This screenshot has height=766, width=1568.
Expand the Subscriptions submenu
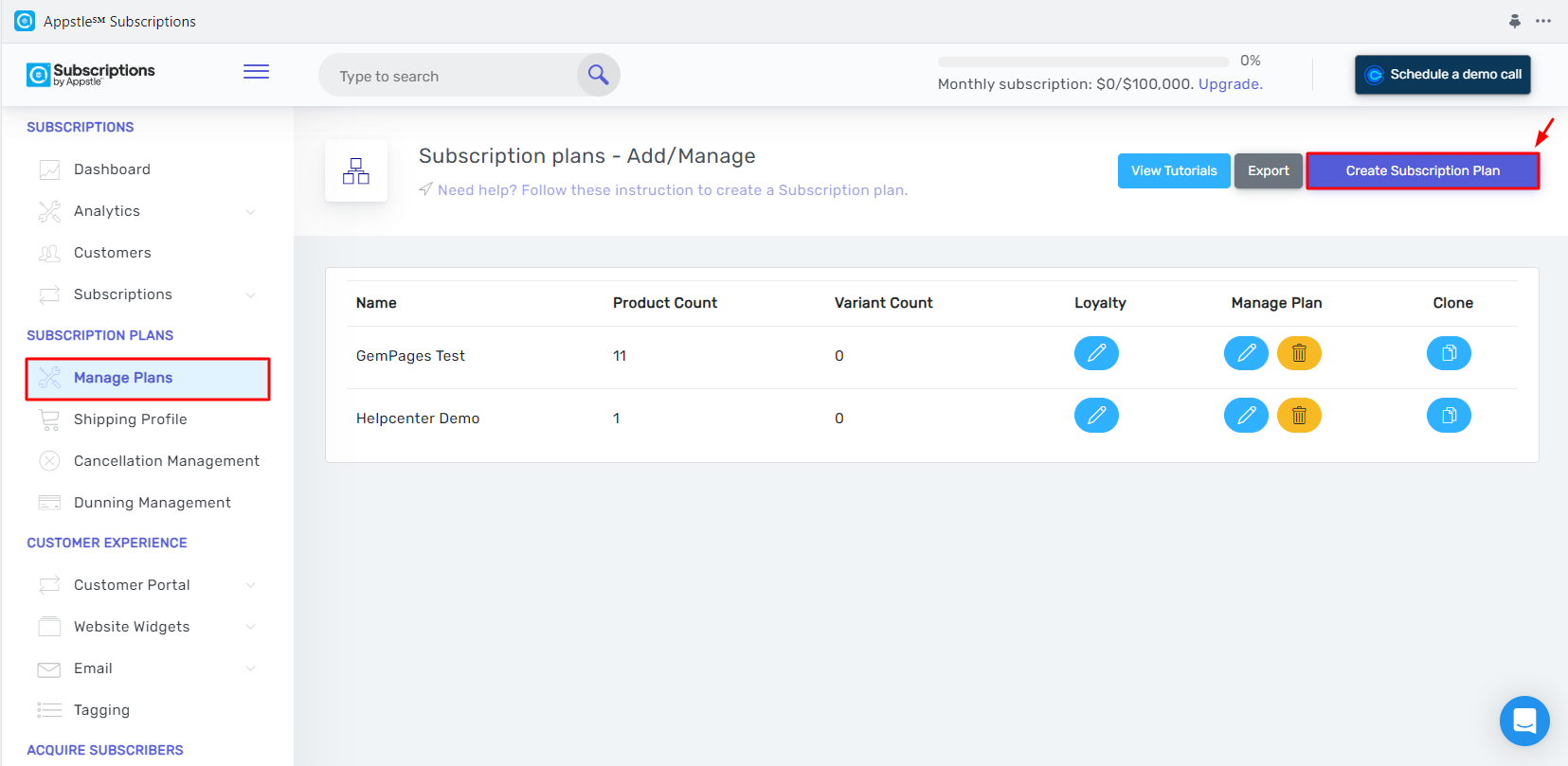coord(251,294)
